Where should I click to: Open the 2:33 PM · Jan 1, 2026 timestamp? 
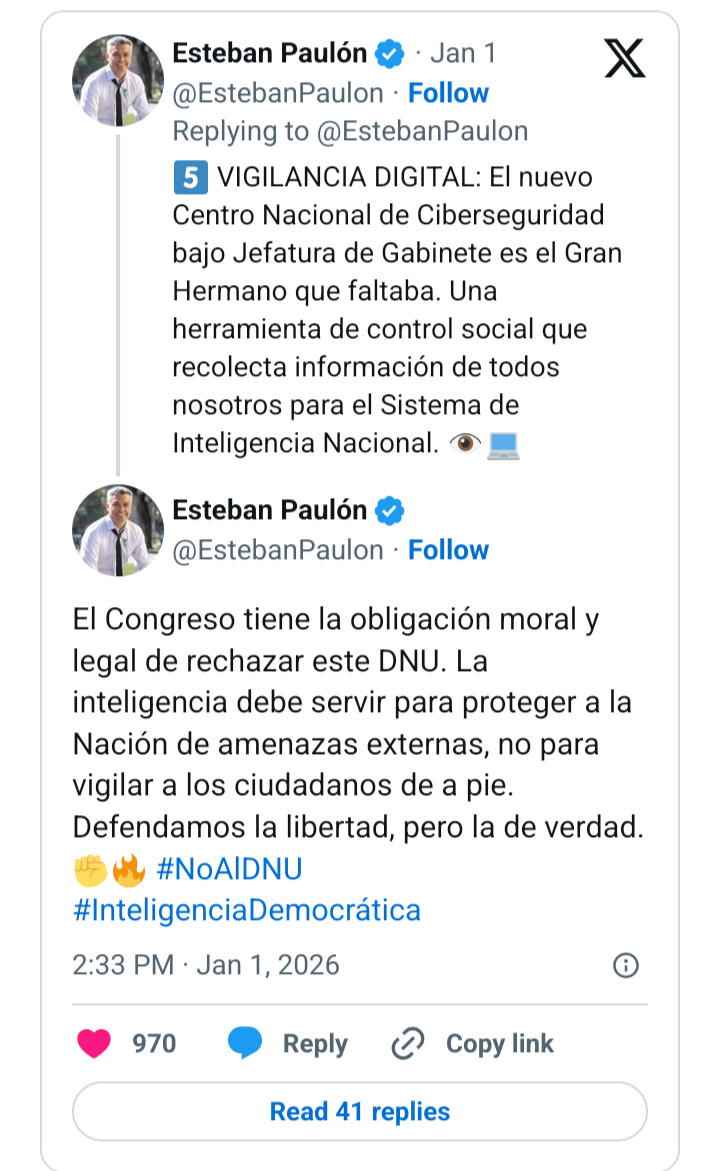click(x=206, y=965)
